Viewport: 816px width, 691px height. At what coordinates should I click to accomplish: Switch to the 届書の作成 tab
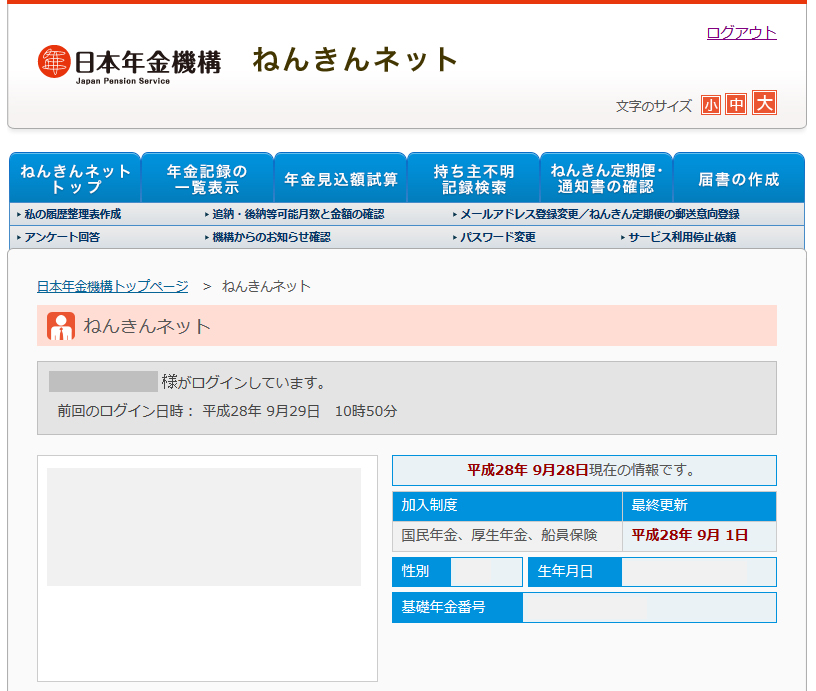click(x=738, y=179)
